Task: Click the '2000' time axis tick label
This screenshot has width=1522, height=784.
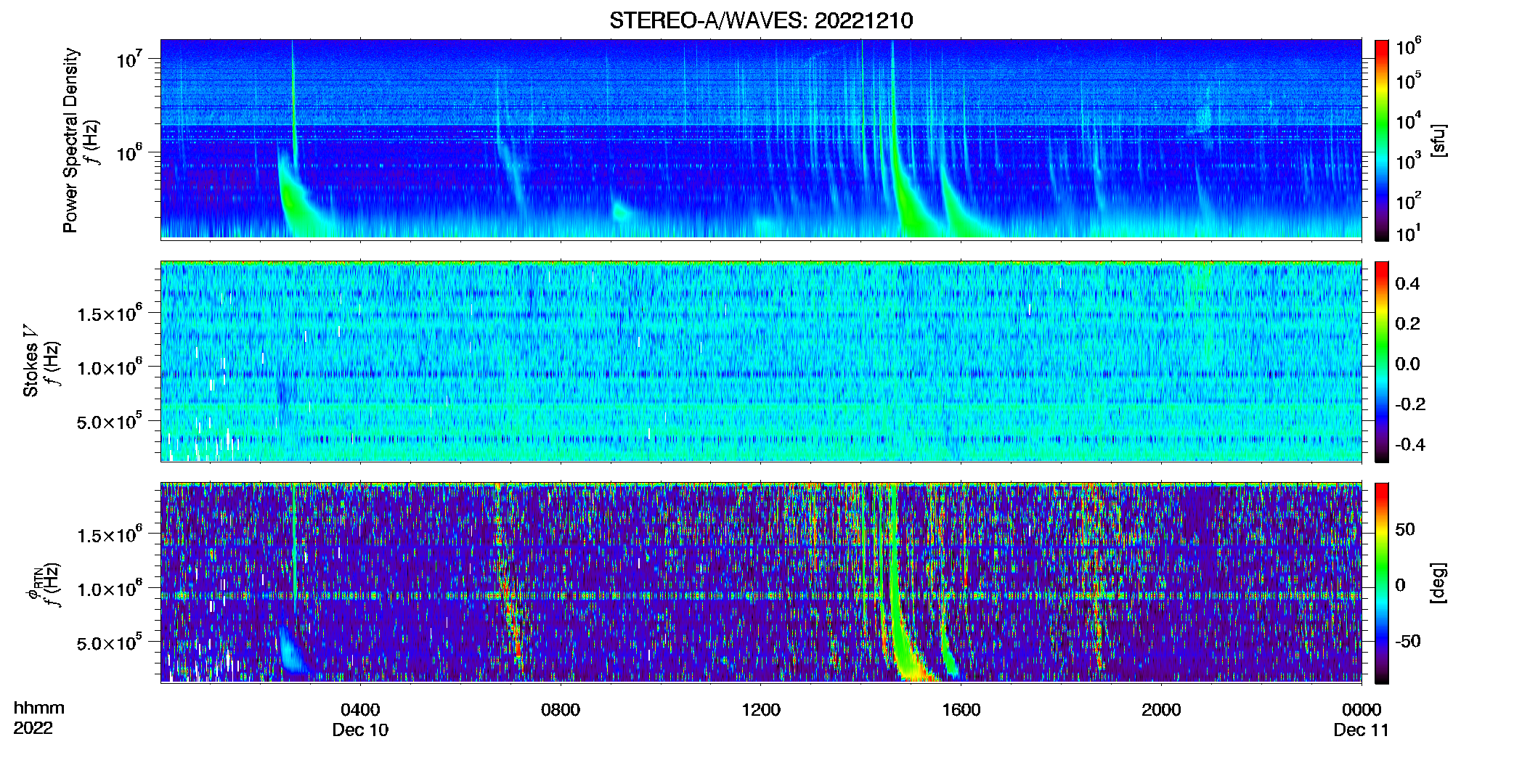Action: pos(1161,709)
